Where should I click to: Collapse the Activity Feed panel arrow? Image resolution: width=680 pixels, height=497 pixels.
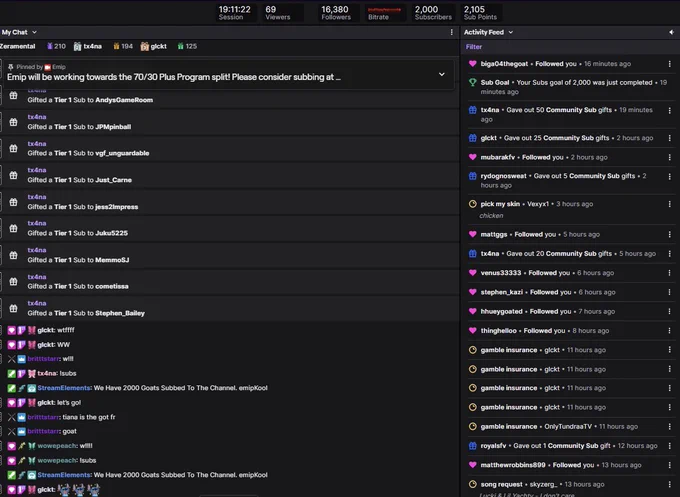coord(671,32)
